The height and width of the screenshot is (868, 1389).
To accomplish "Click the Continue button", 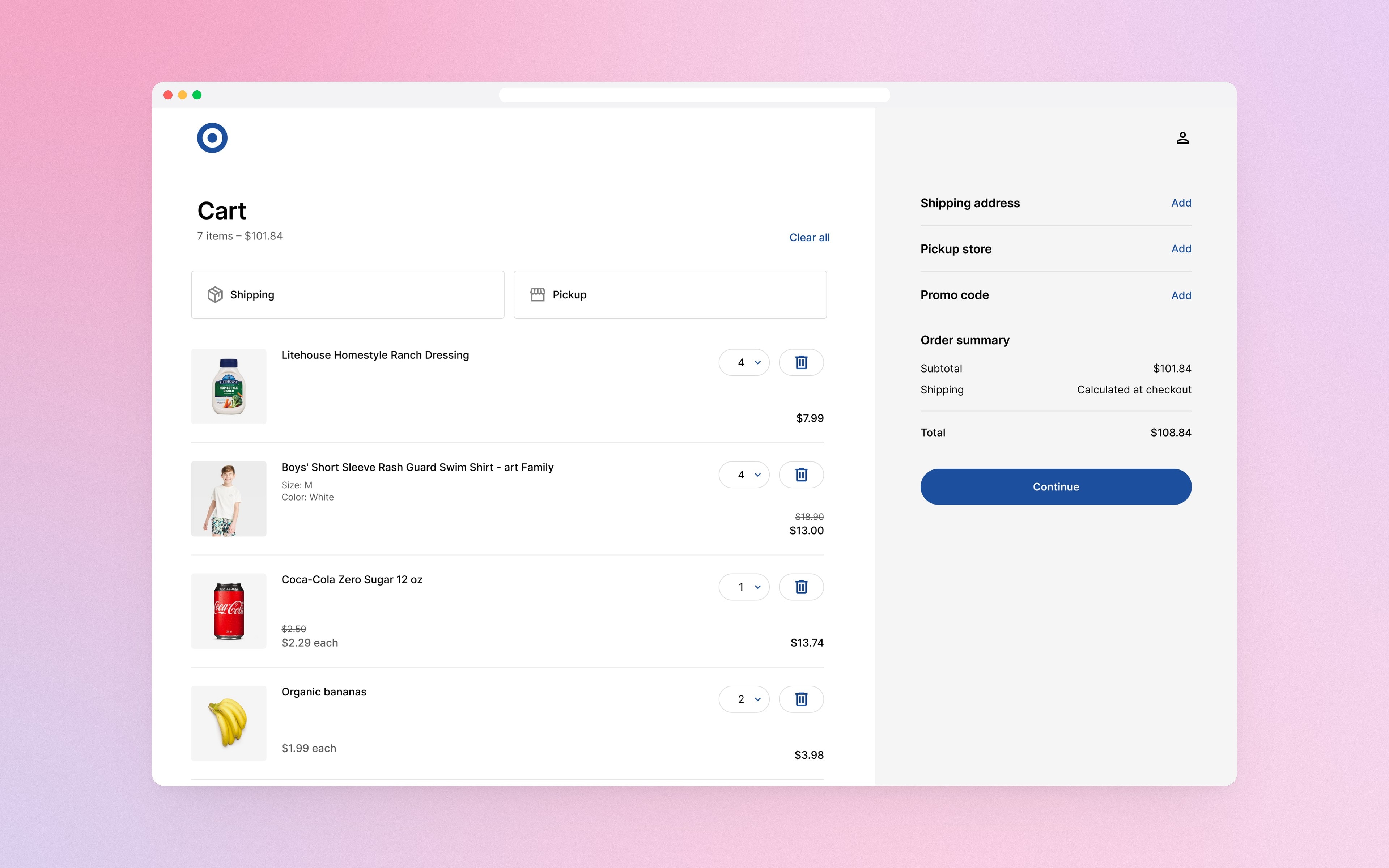I will coord(1055,487).
